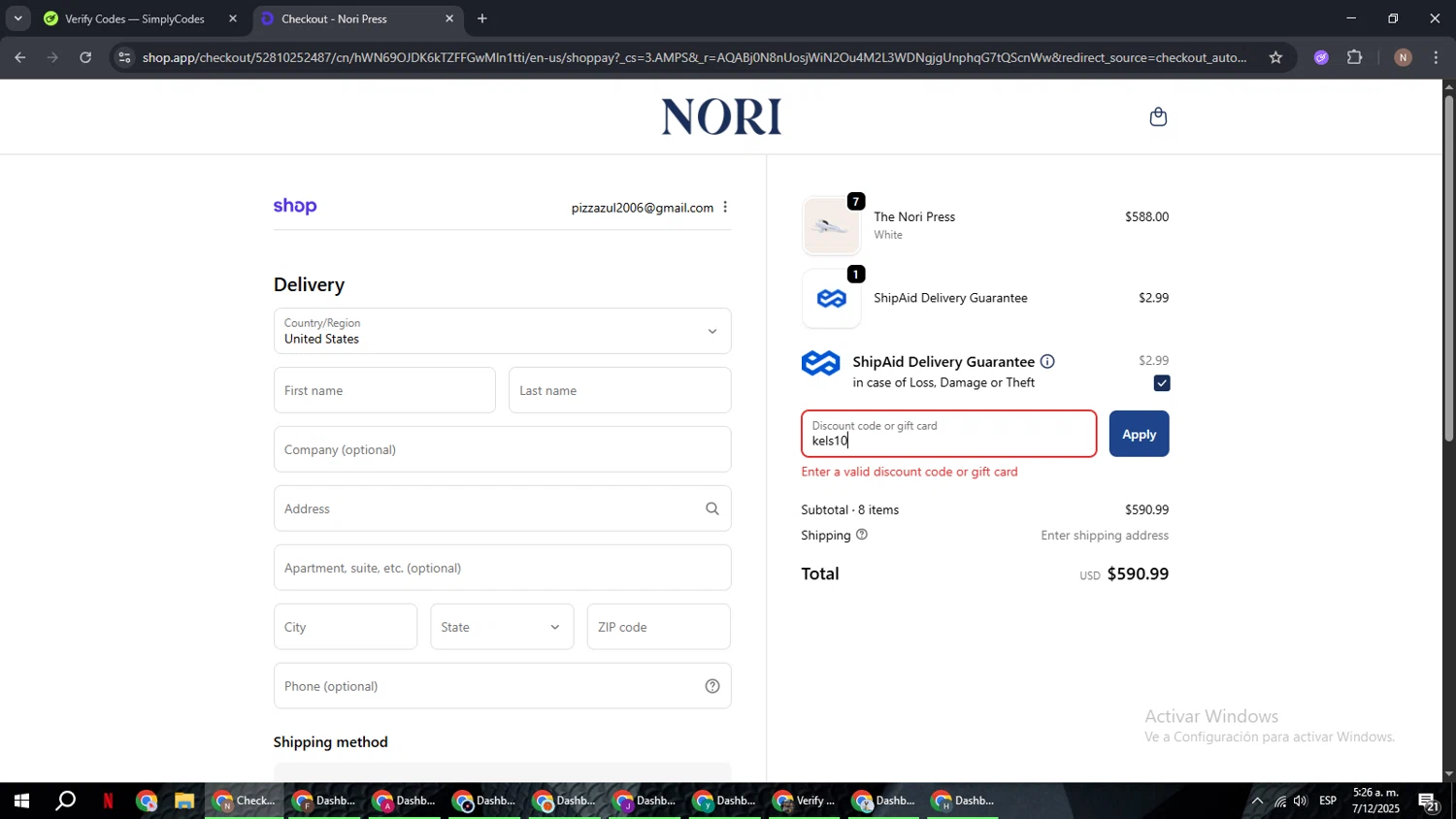1456x819 pixels.
Task: Click the First name field
Action: pos(384,390)
